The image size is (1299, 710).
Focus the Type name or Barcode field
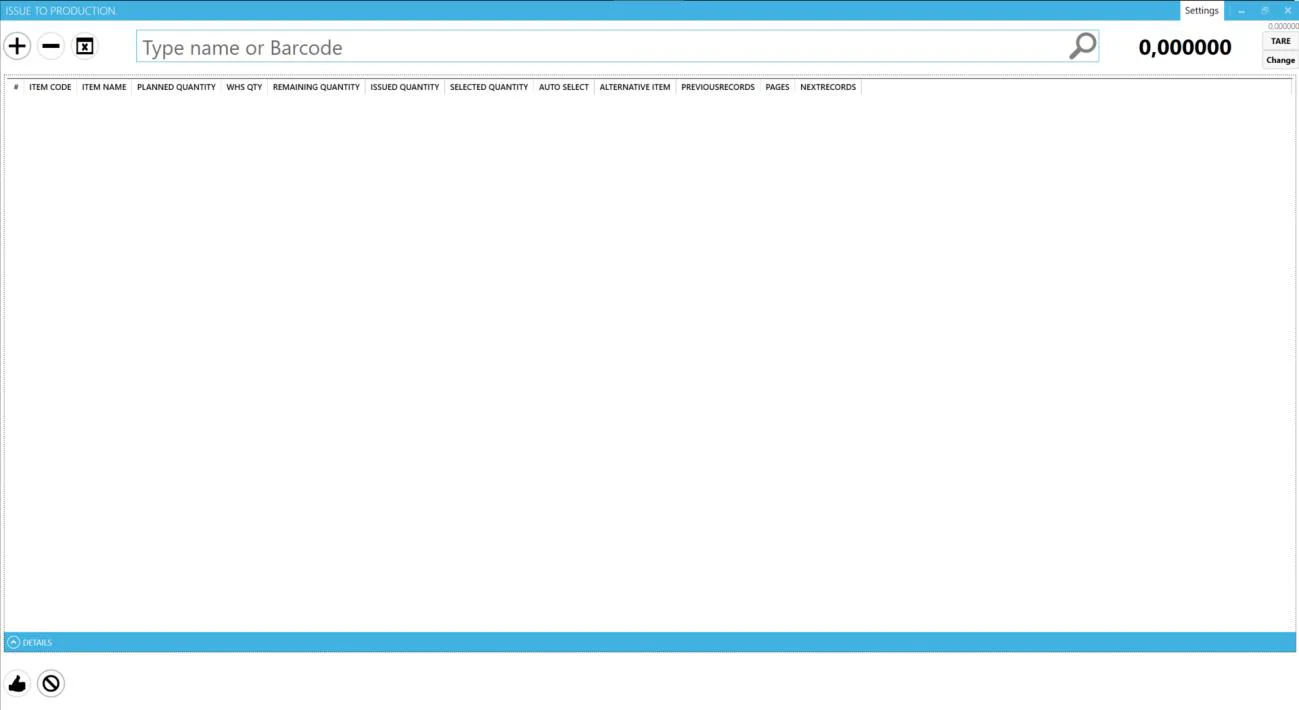coord(600,47)
